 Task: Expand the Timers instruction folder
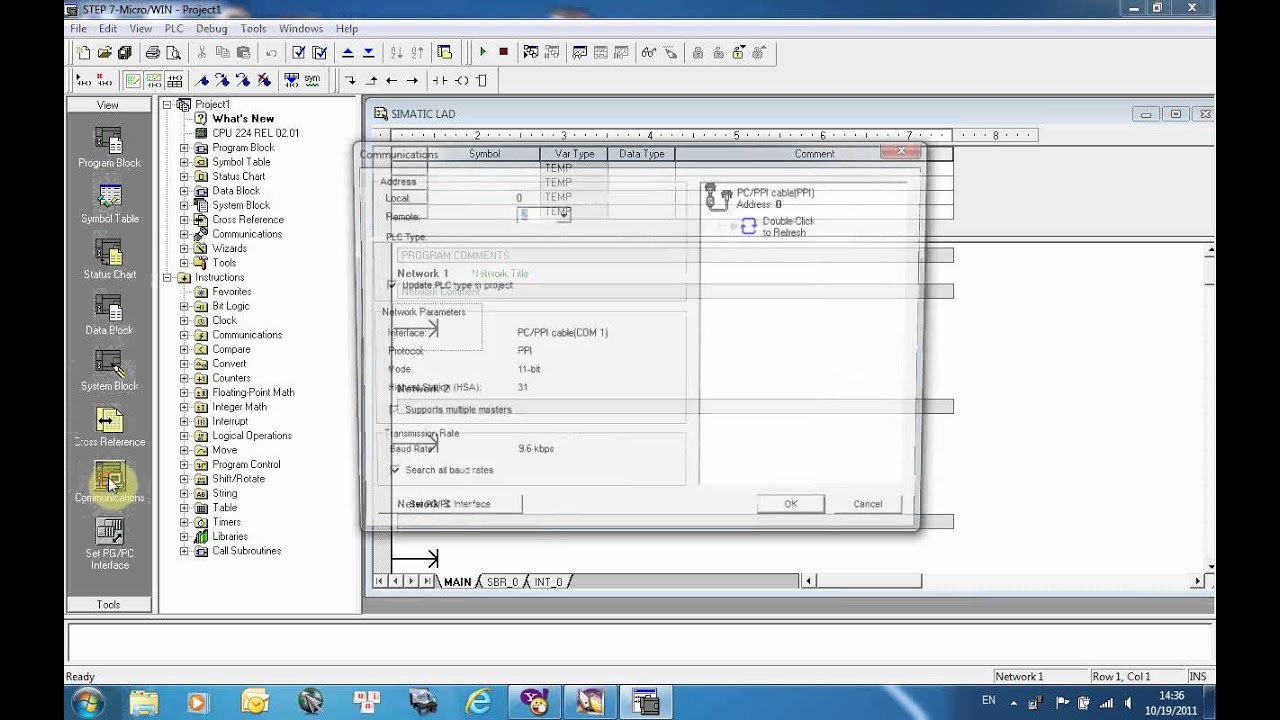click(184, 522)
